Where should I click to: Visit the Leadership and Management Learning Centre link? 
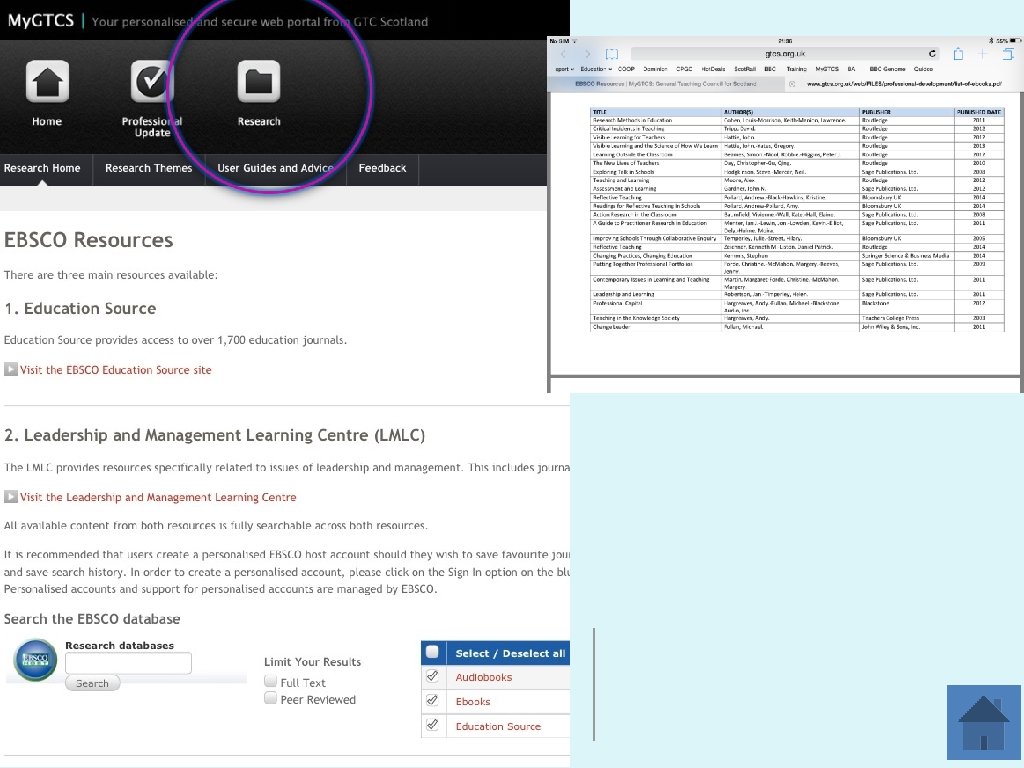pyautogui.click(x=158, y=497)
